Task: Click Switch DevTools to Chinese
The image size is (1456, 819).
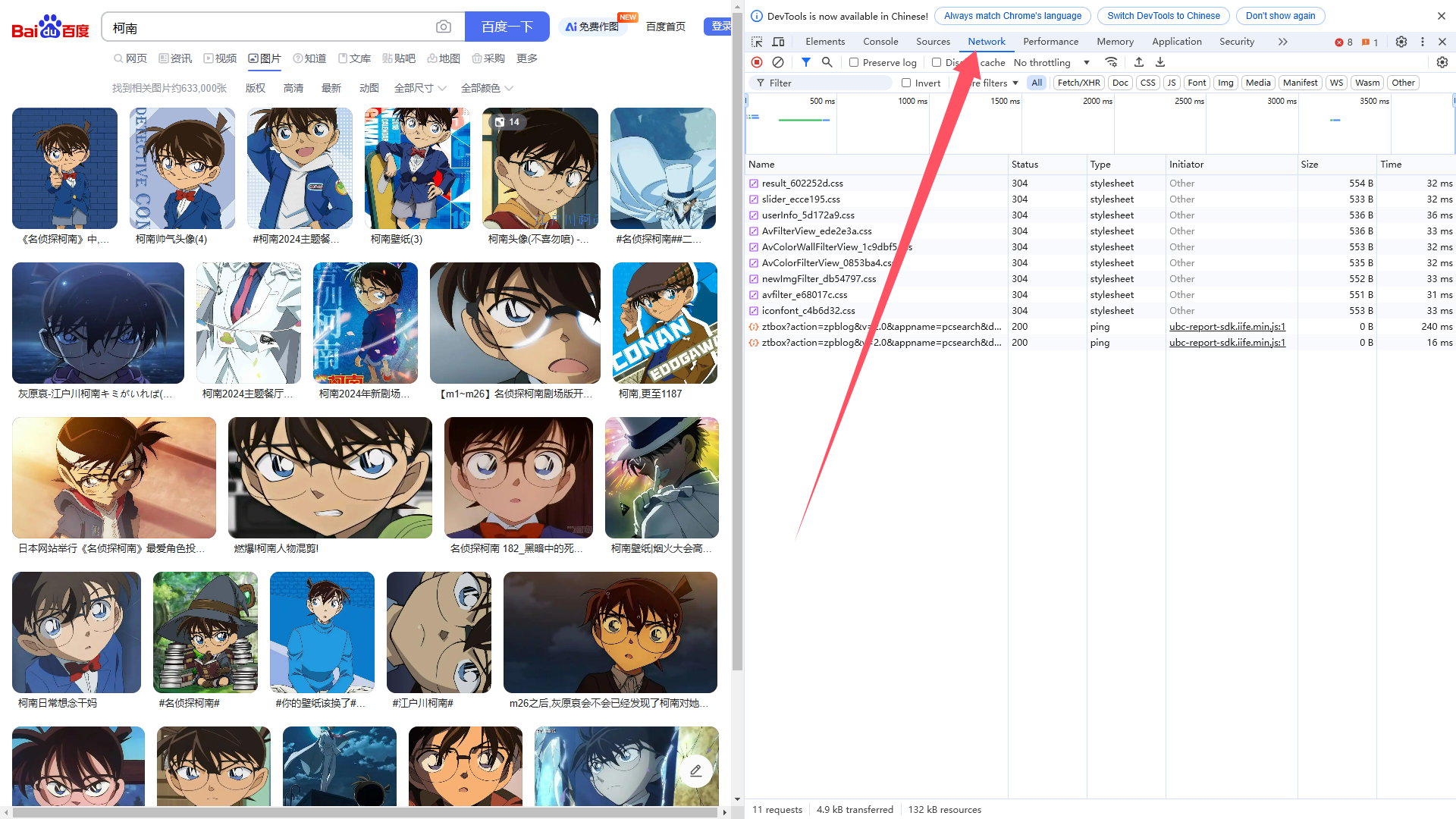Action: (1163, 16)
